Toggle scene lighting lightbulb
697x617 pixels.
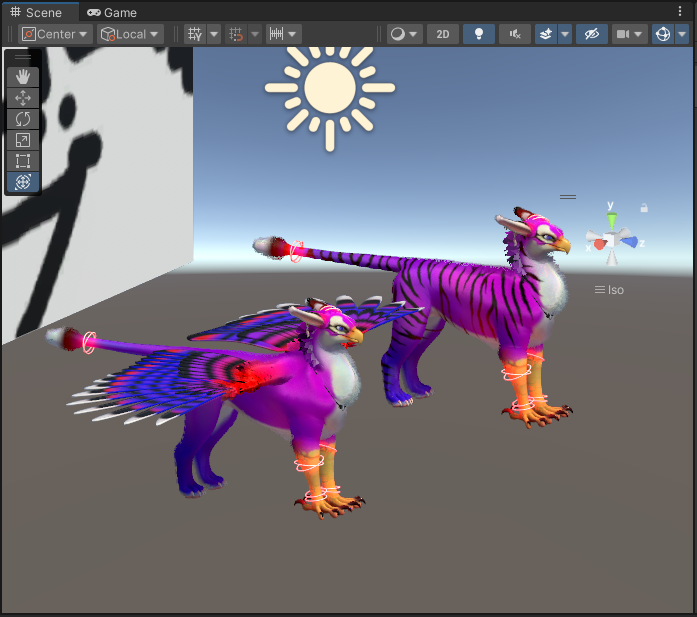coord(478,34)
